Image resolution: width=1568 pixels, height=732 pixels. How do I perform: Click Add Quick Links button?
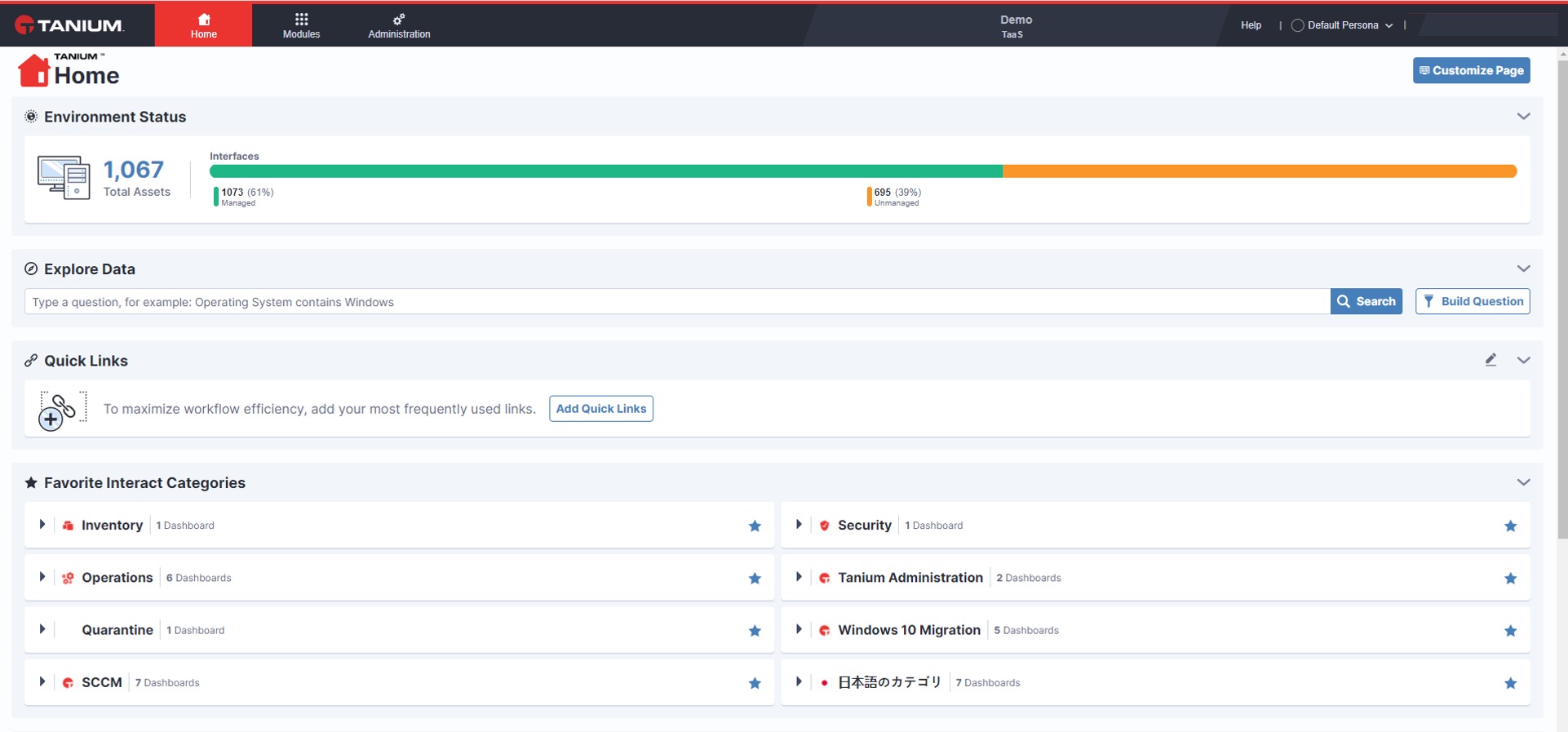[x=601, y=409]
